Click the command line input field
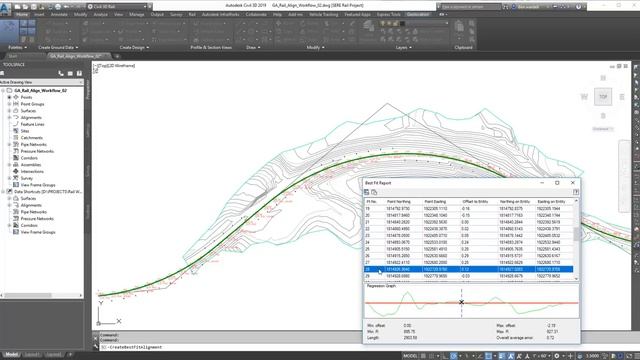This screenshot has height=360, width=640. (229, 347)
